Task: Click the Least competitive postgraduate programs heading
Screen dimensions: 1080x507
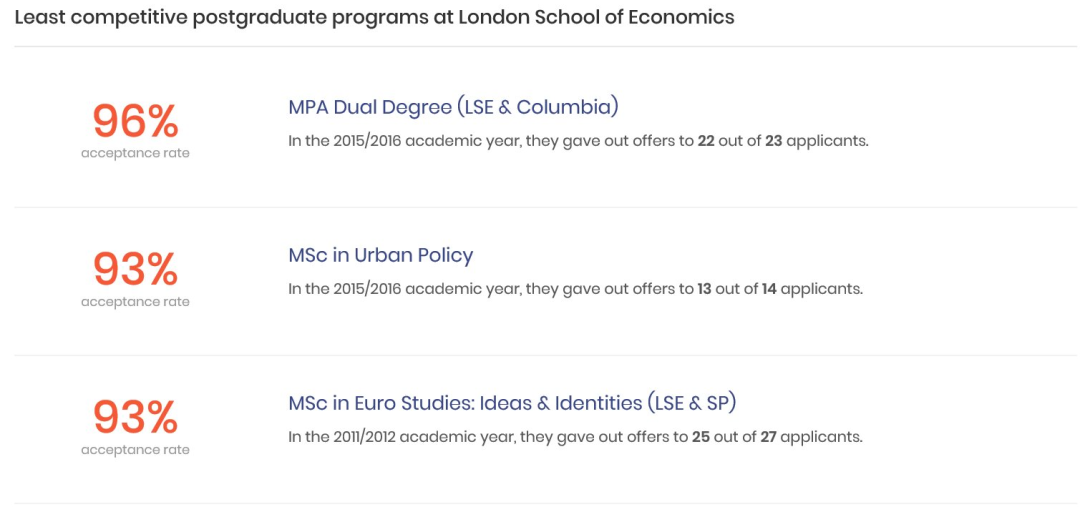Action: [374, 18]
